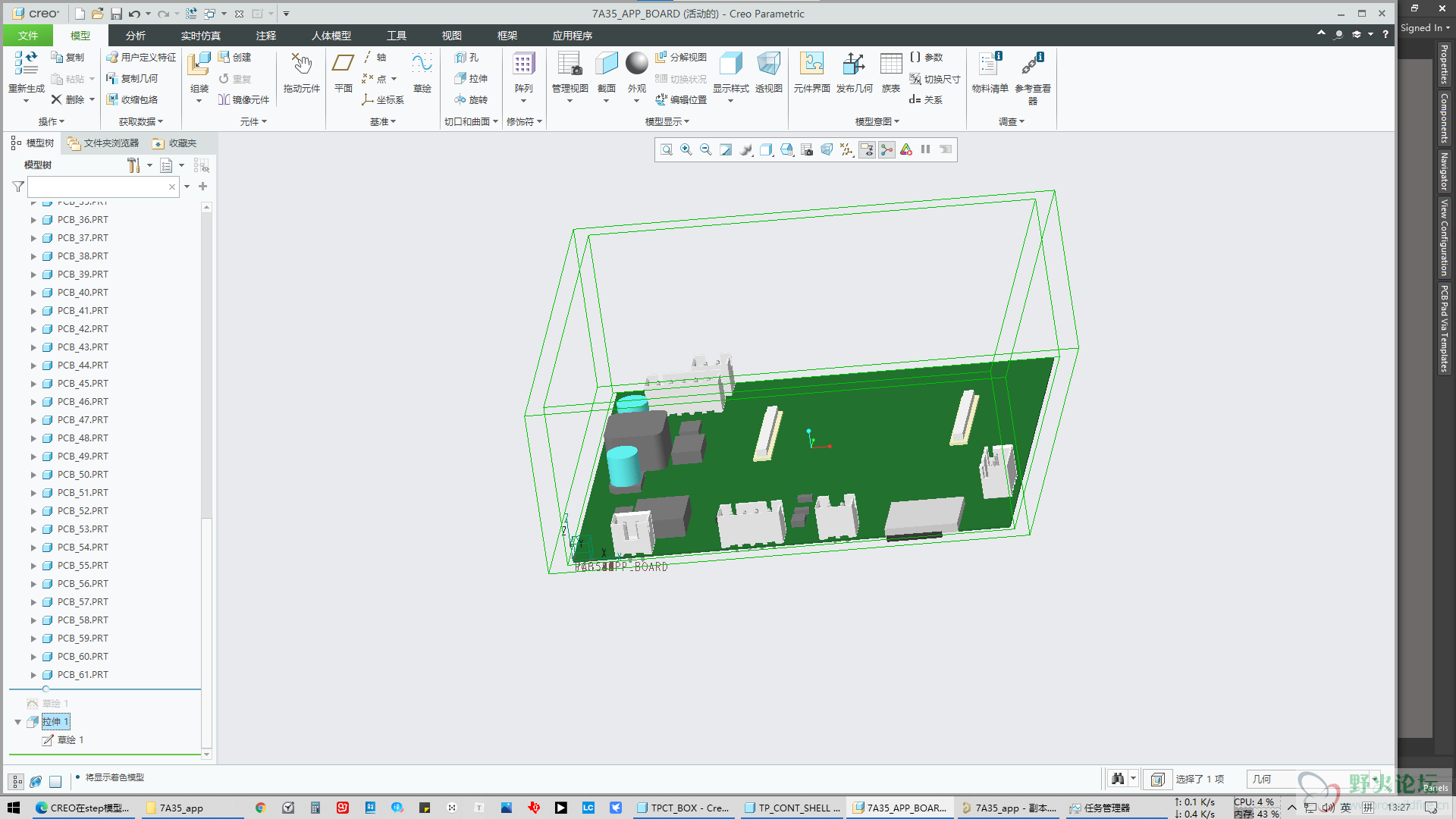Viewport: 1456px width, 819px height.
Task: Switch to the 注释 ribbon tab
Action: point(265,36)
